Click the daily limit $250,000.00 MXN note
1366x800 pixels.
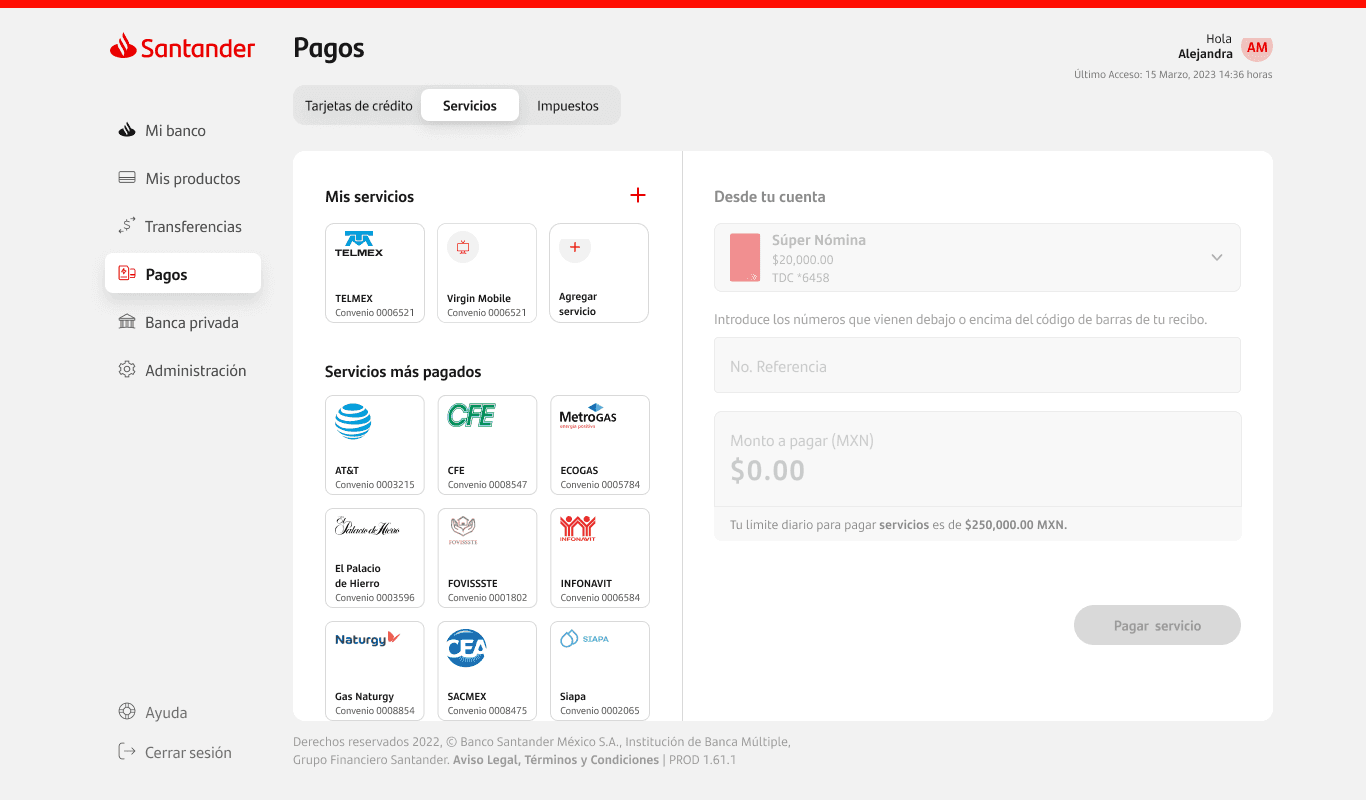click(x=898, y=524)
